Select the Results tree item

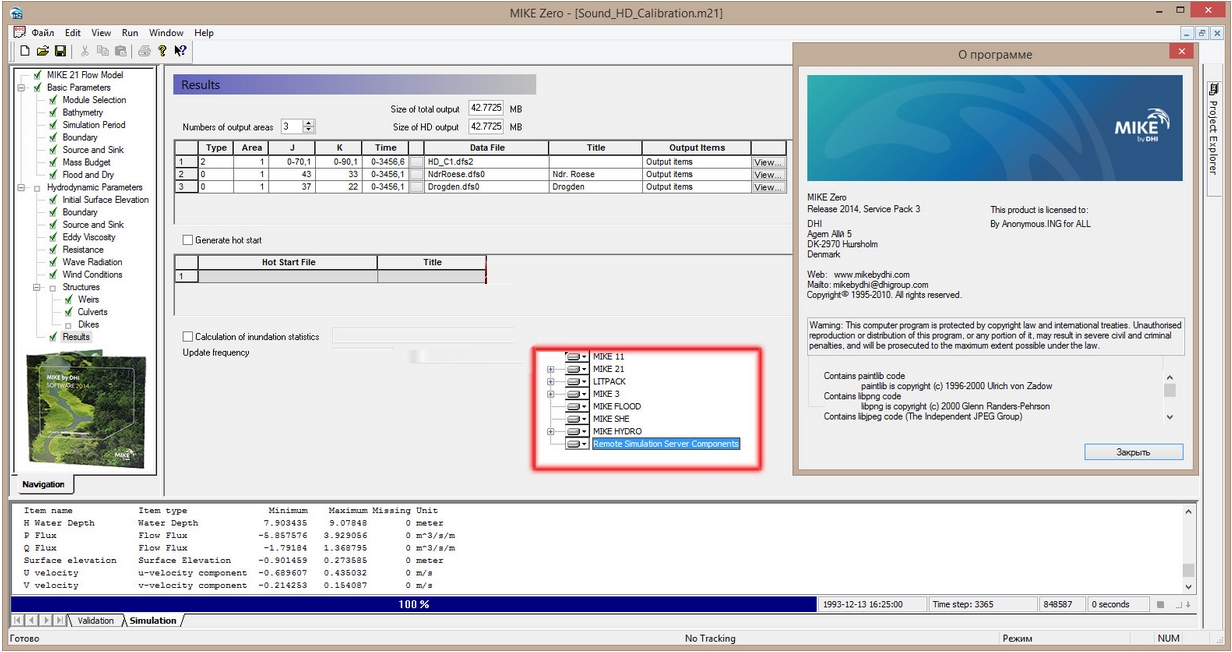click(76, 337)
